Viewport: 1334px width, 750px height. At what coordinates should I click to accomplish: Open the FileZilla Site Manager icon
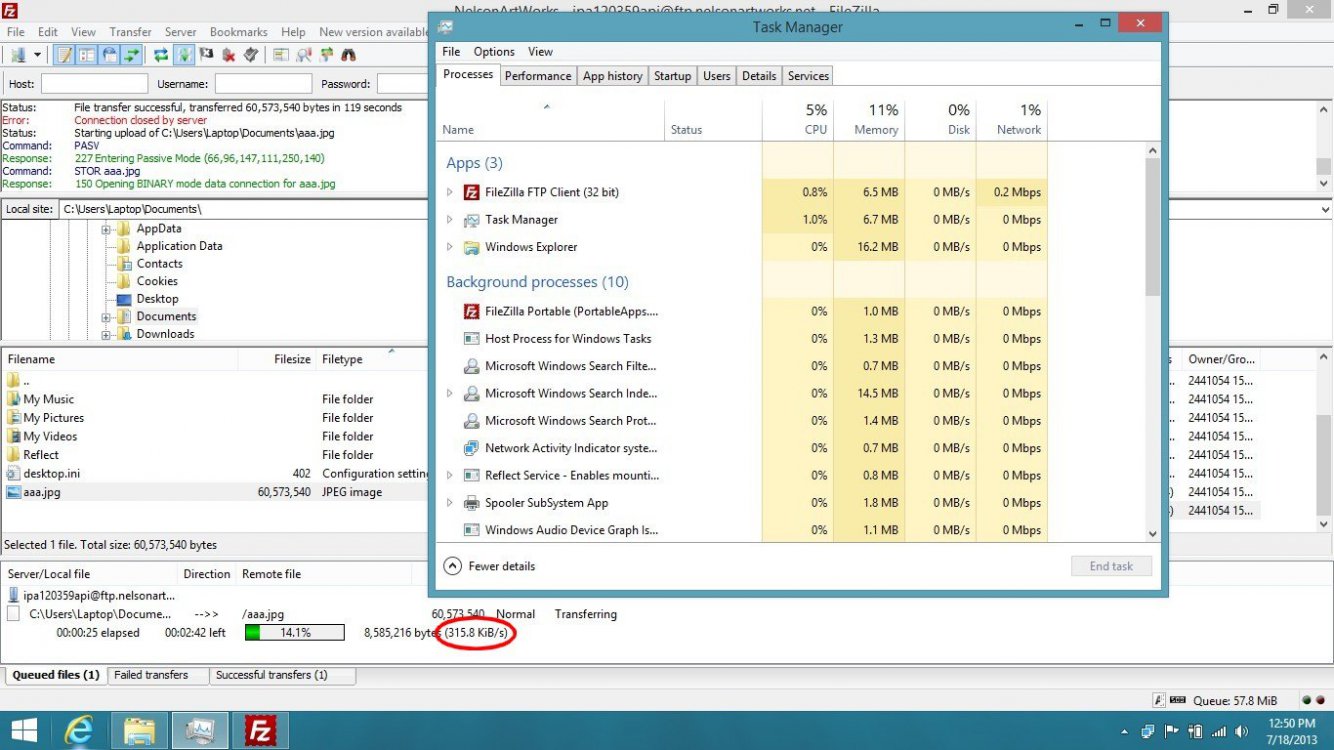pyautogui.click(x=18, y=55)
